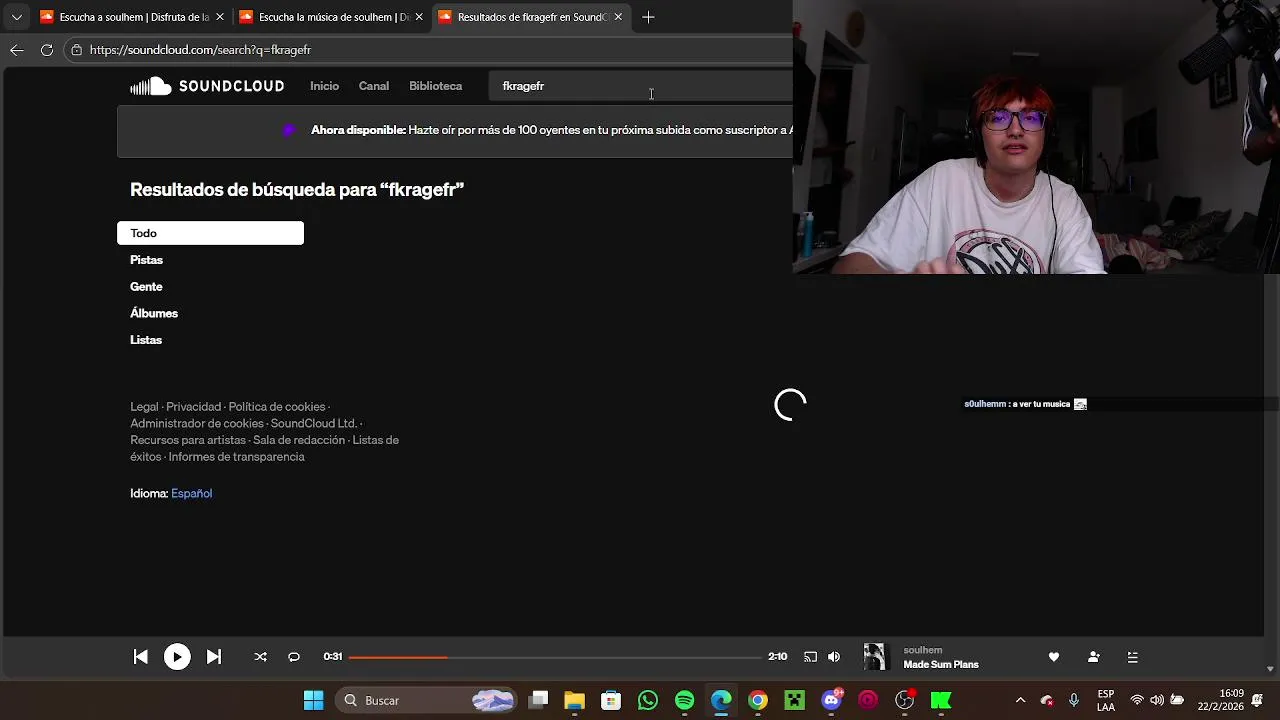The width and height of the screenshot is (1280, 720).
Task: Open the soulhem artist link in the player
Action: point(923,650)
